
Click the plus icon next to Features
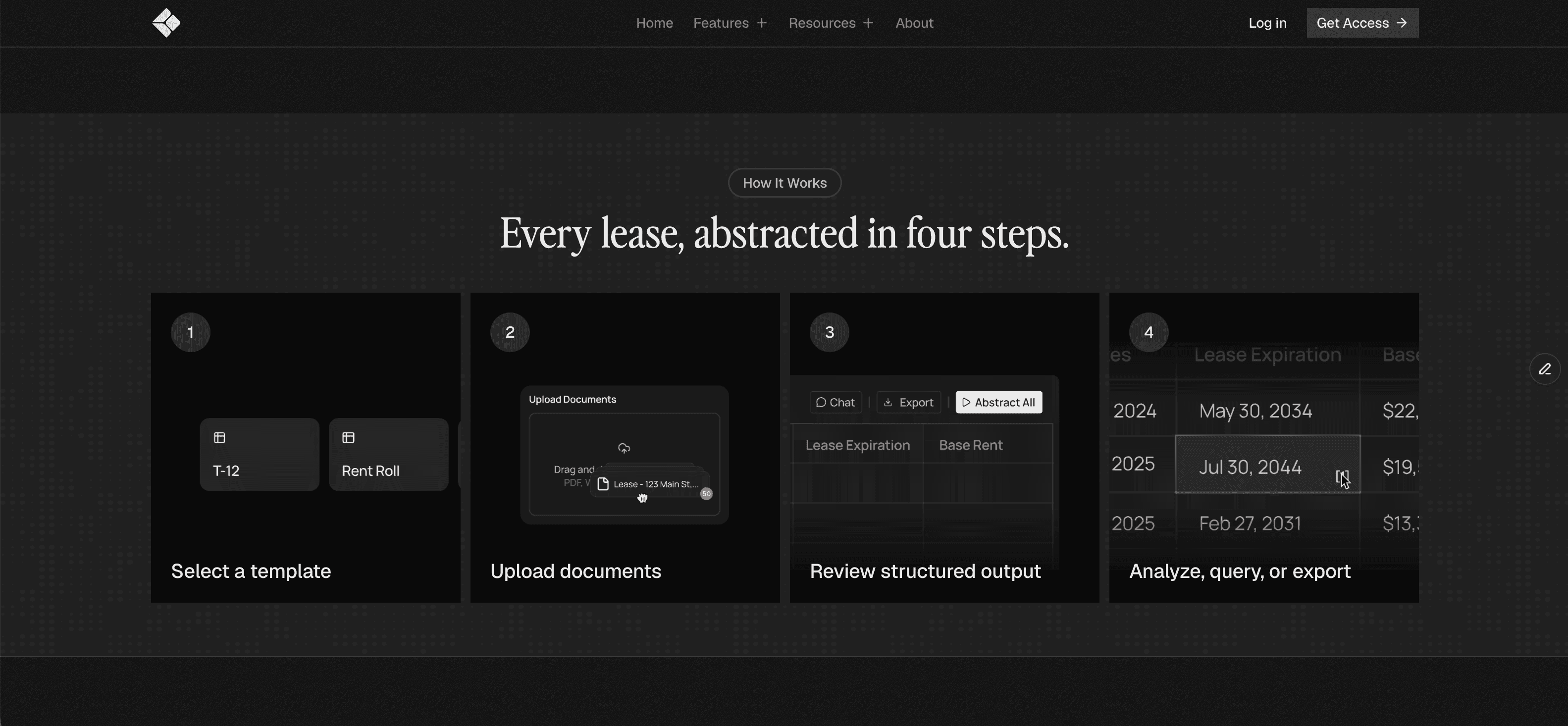762,23
